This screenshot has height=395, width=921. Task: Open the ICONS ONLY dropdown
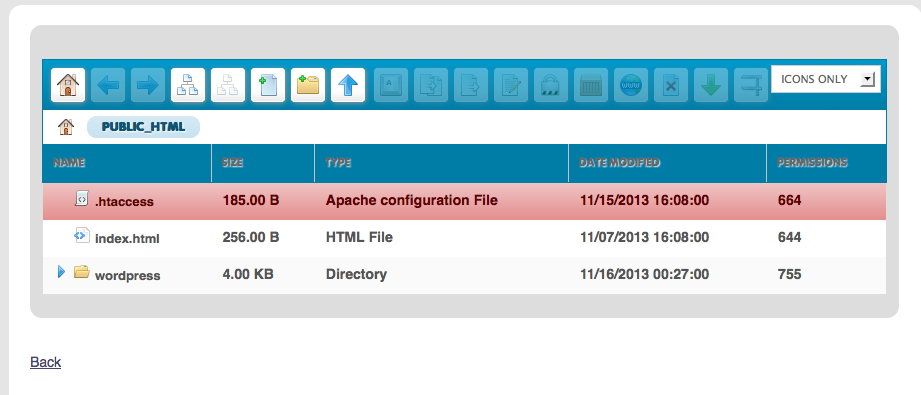pos(825,79)
